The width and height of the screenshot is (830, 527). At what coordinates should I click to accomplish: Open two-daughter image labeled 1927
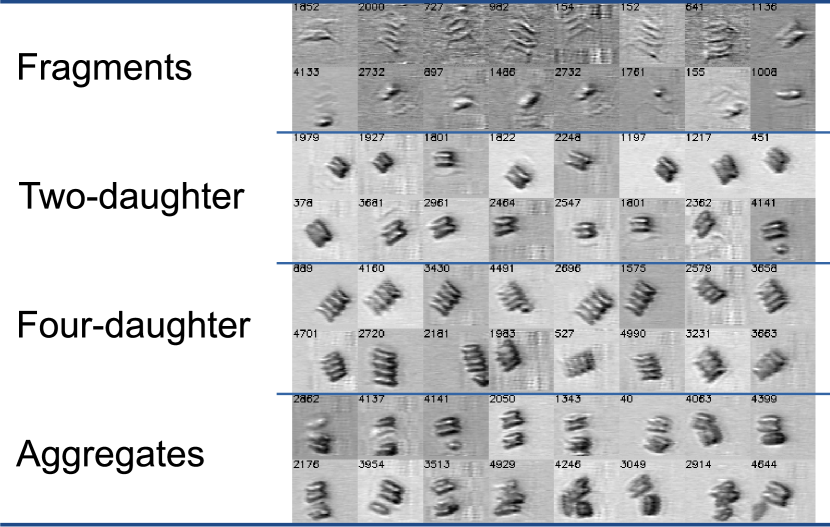point(391,165)
